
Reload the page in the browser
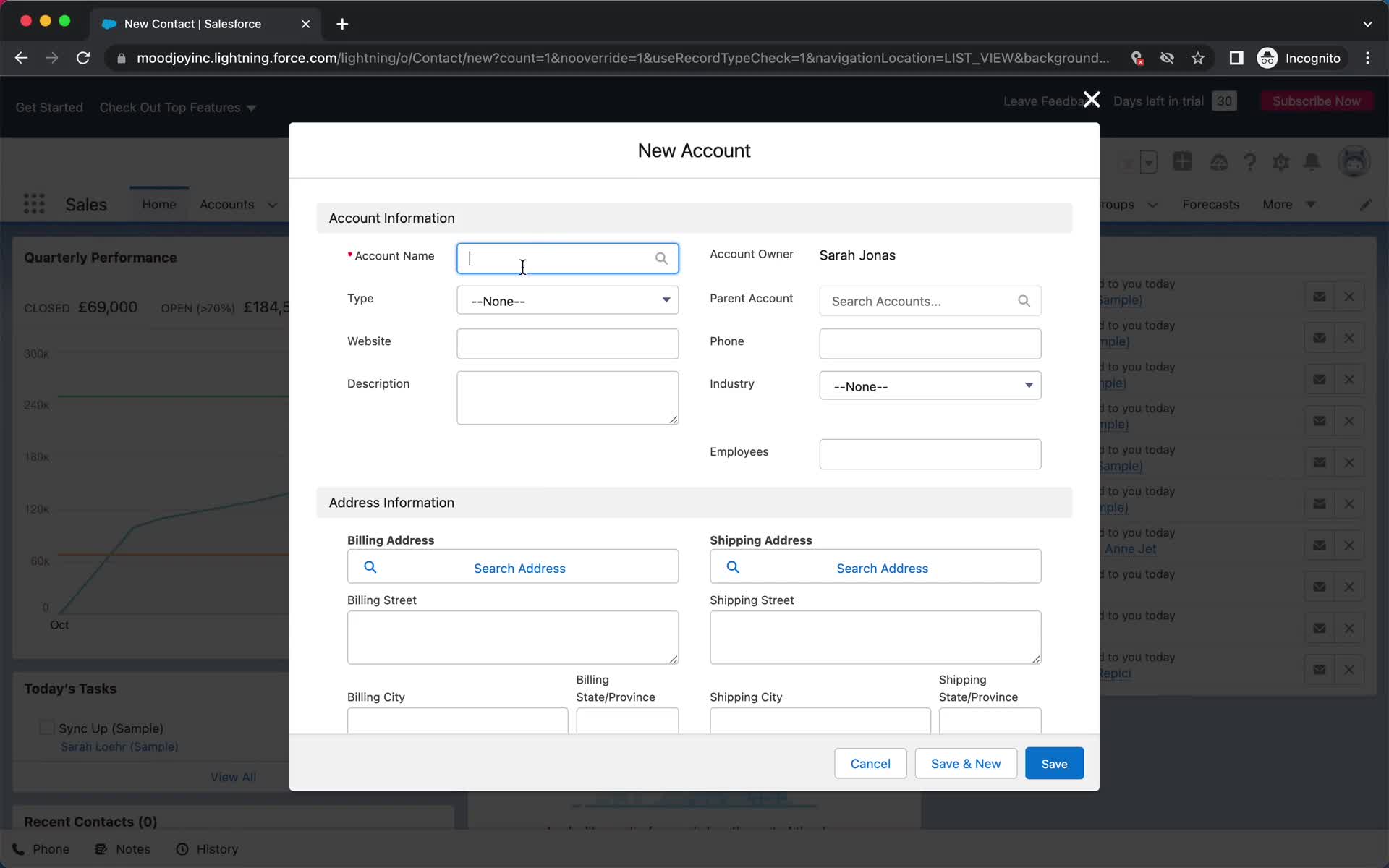click(83, 58)
